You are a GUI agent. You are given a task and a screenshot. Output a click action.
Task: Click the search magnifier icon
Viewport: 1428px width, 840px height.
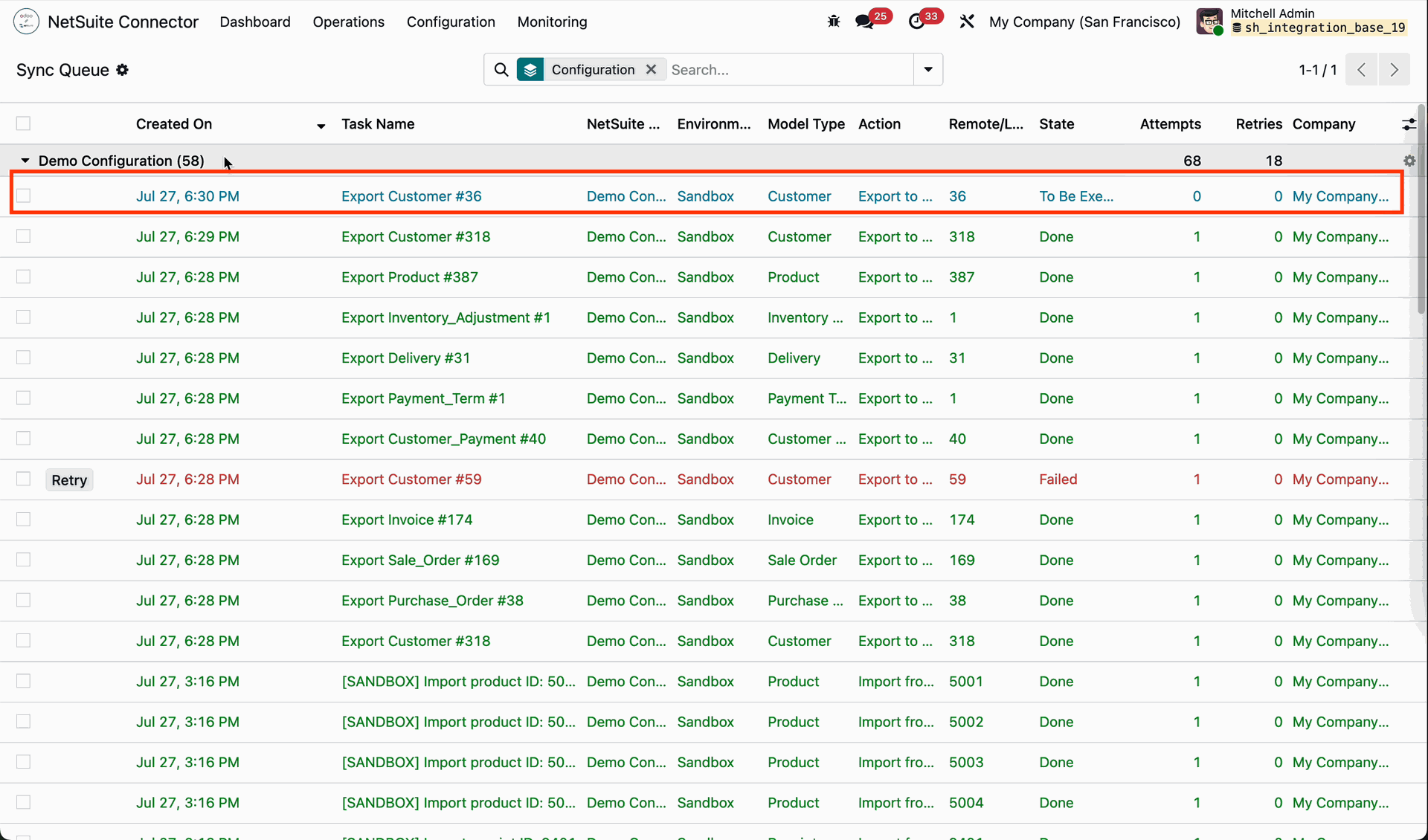tap(501, 70)
